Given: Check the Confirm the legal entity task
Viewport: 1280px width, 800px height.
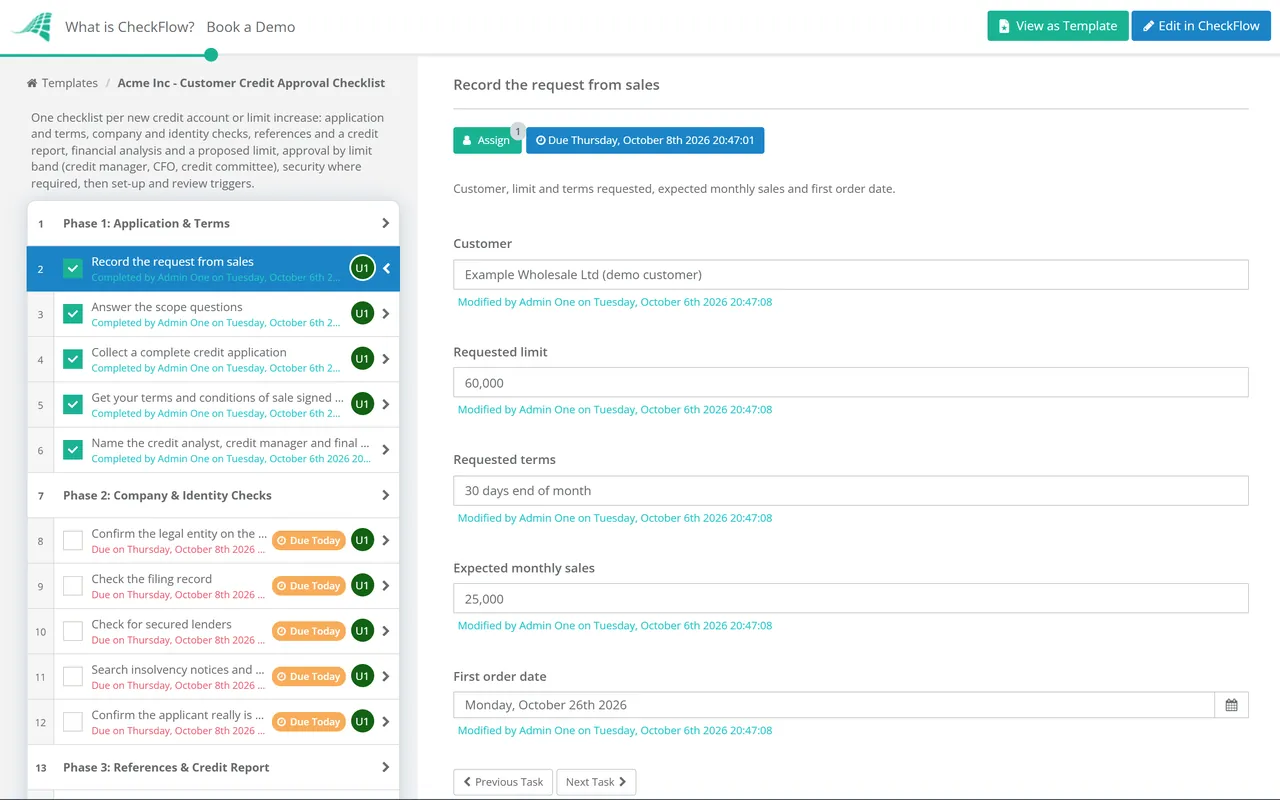Looking at the screenshot, I should click(73, 541).
